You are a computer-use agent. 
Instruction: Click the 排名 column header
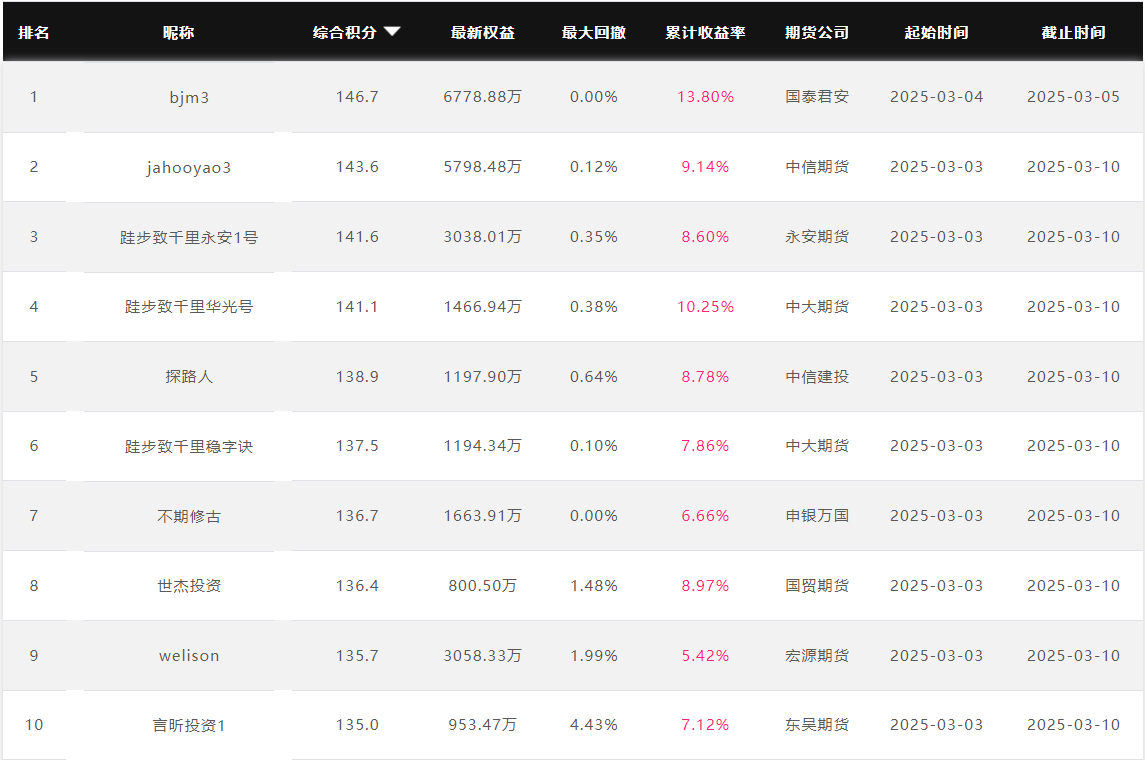click(x=34, y=32)
